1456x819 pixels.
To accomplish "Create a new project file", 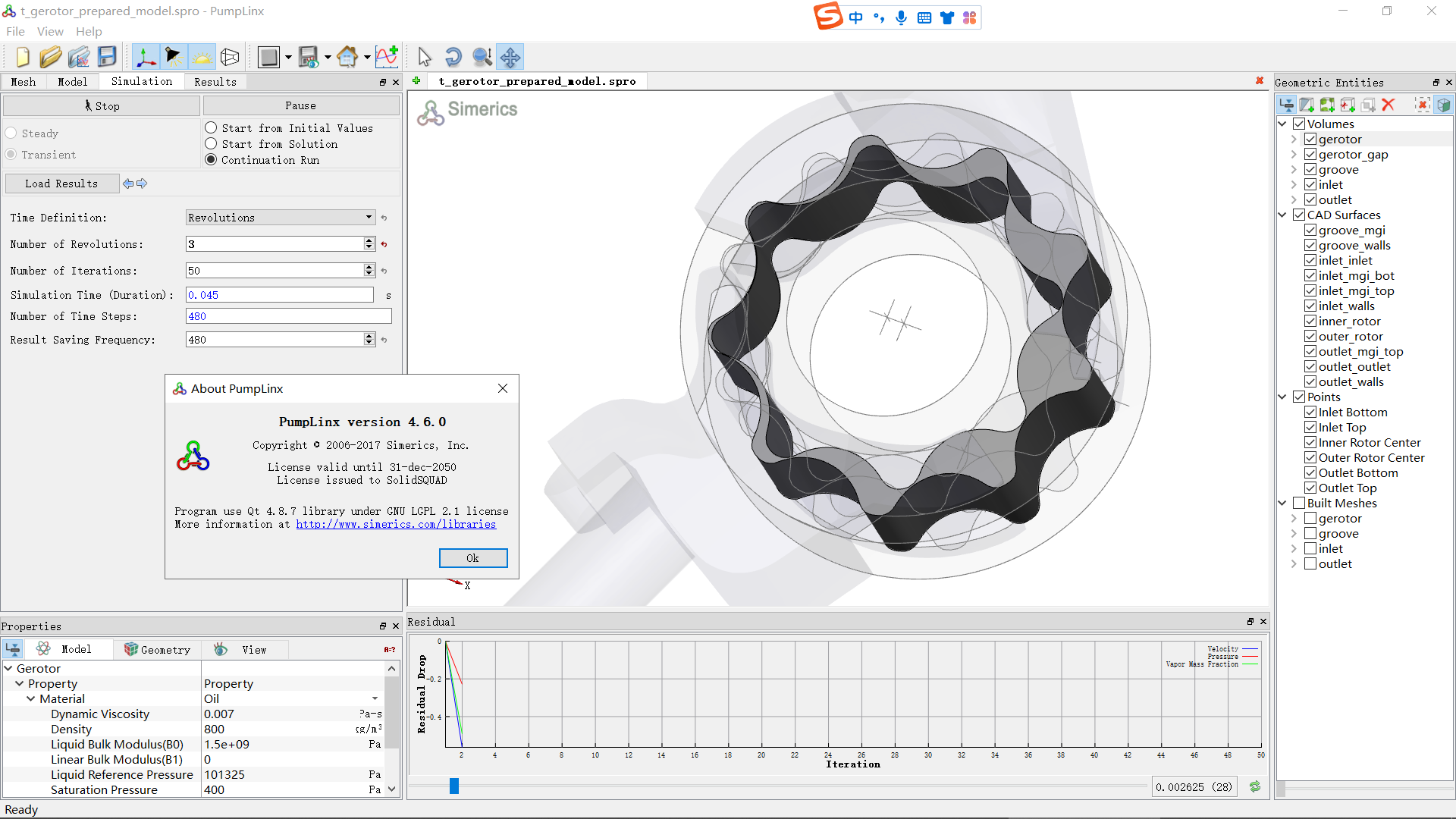I will (x=22, y=57).
